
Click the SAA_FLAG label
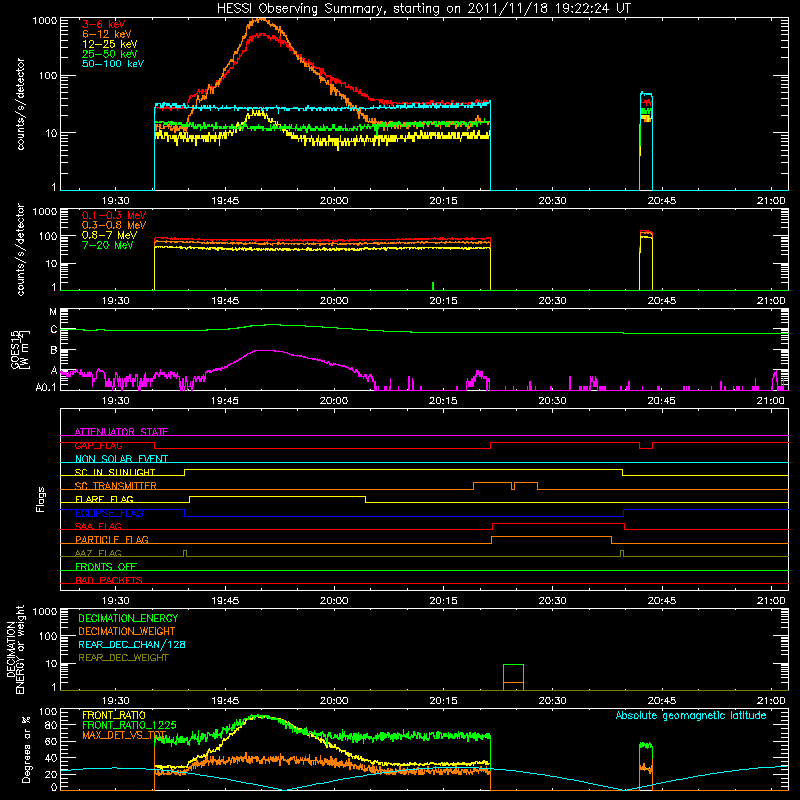pos(98,526)
